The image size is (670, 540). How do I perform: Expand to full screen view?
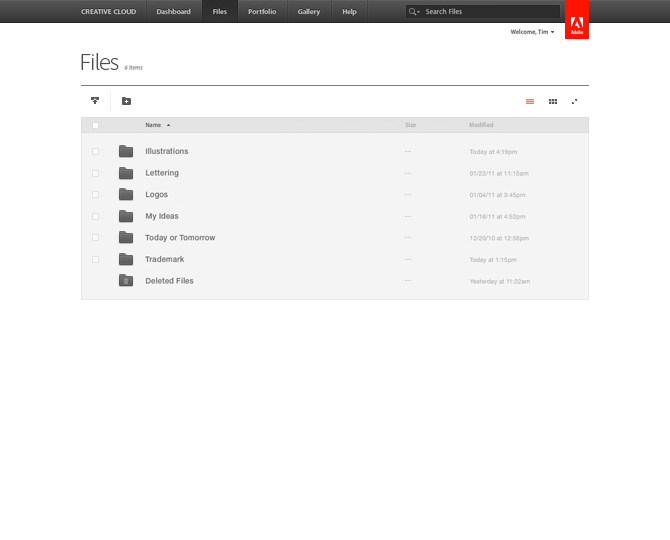click(x=575, y=101)
